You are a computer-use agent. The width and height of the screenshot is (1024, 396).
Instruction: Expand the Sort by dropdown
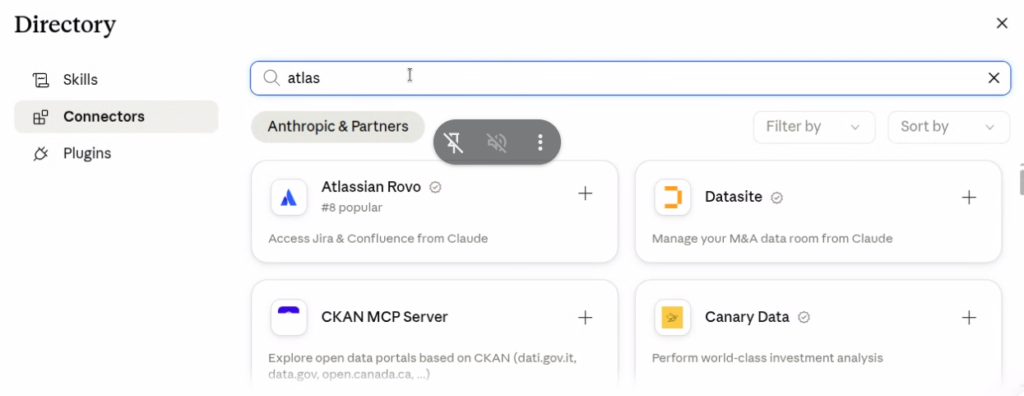[948, 127]
